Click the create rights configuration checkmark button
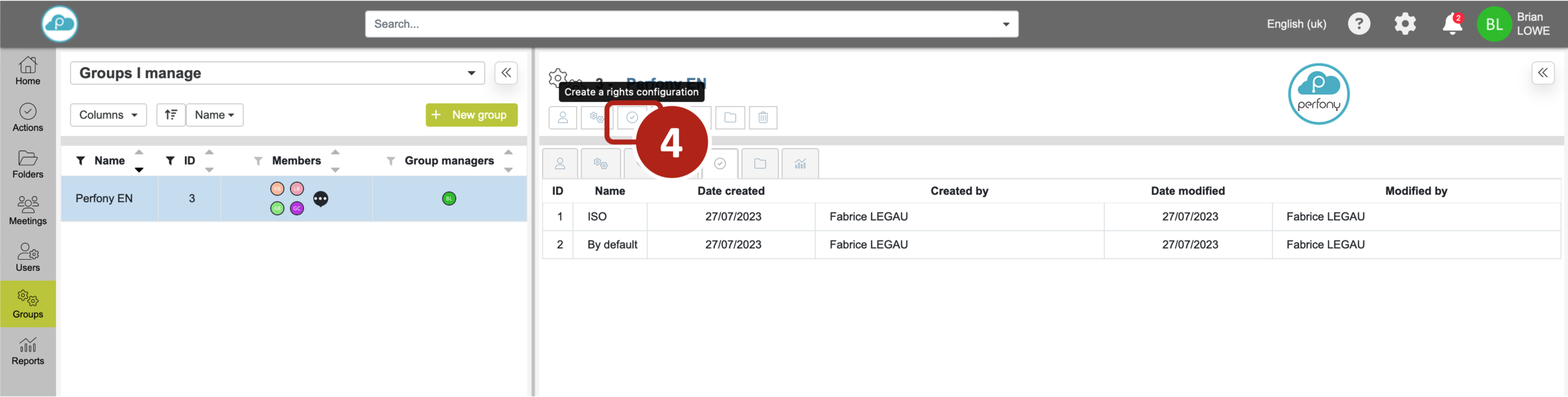The height and width of the screenshot is (397, 1568). pyautogui.click(x=632, y=117)
